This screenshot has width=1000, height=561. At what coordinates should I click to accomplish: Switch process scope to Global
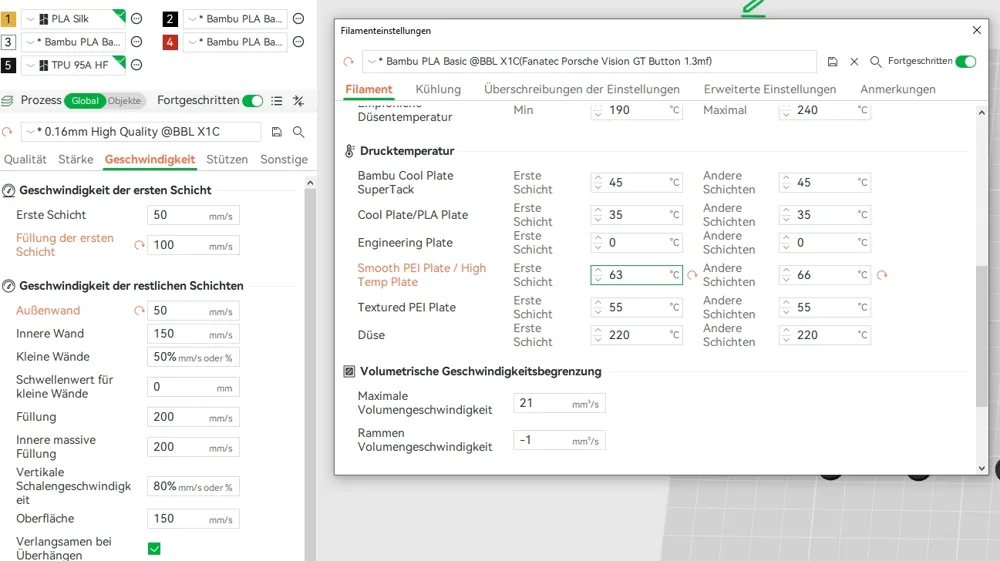[x=85, y=101]
